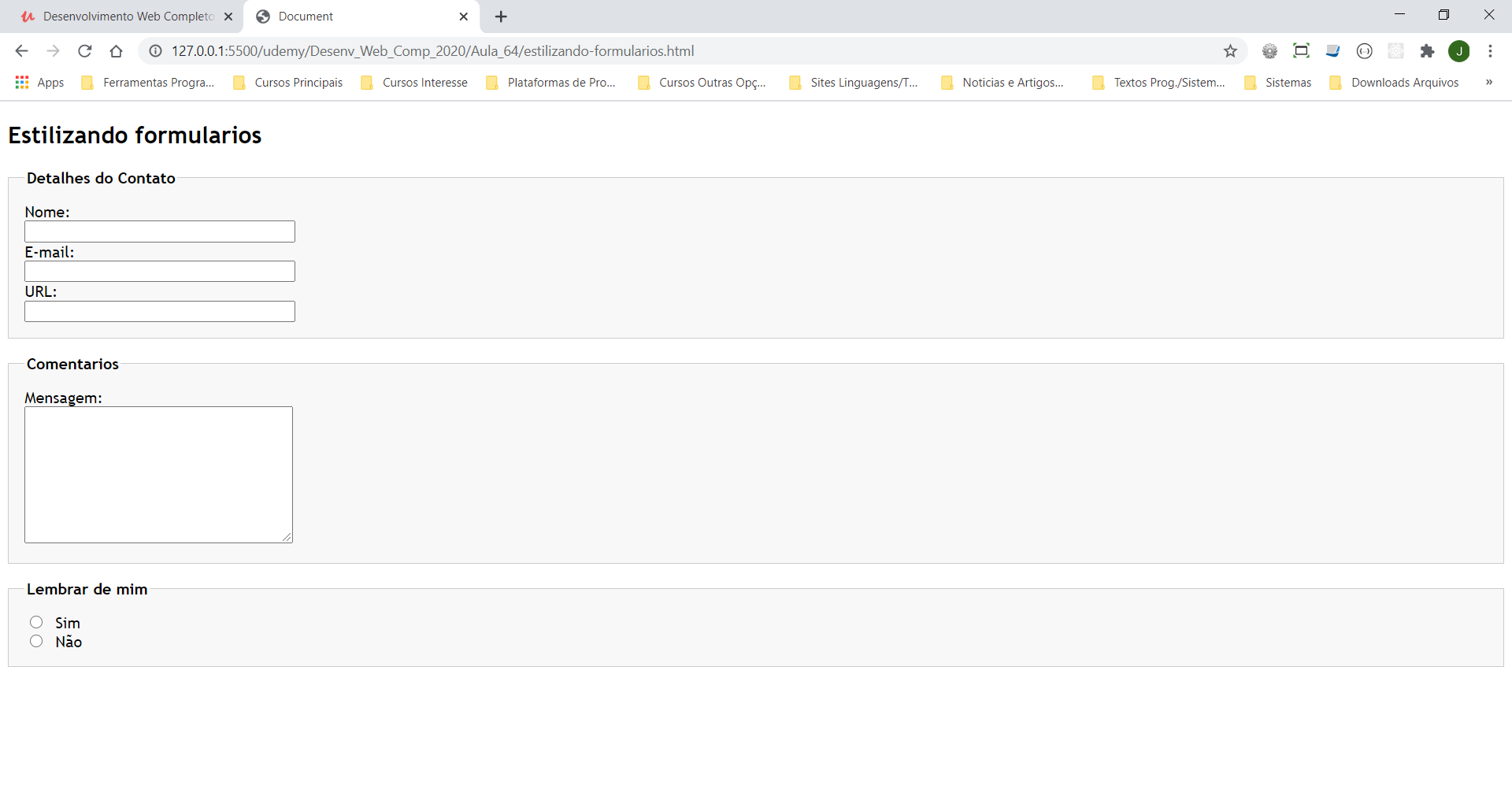Close the Document tab
Viewport: 1512px width, 811px height.
tap(463, 17)
